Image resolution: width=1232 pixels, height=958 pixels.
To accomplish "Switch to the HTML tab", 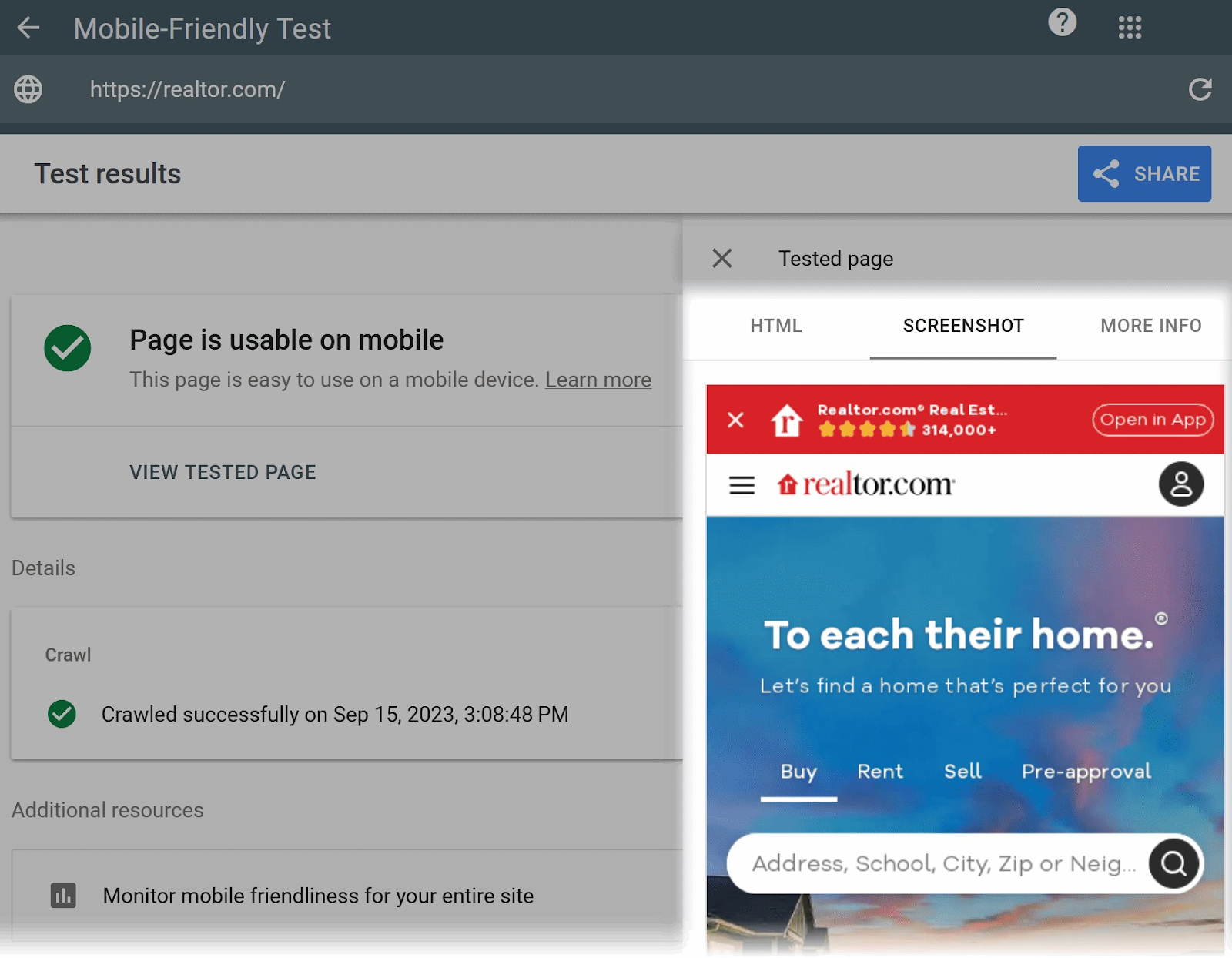I will point(776,326).
